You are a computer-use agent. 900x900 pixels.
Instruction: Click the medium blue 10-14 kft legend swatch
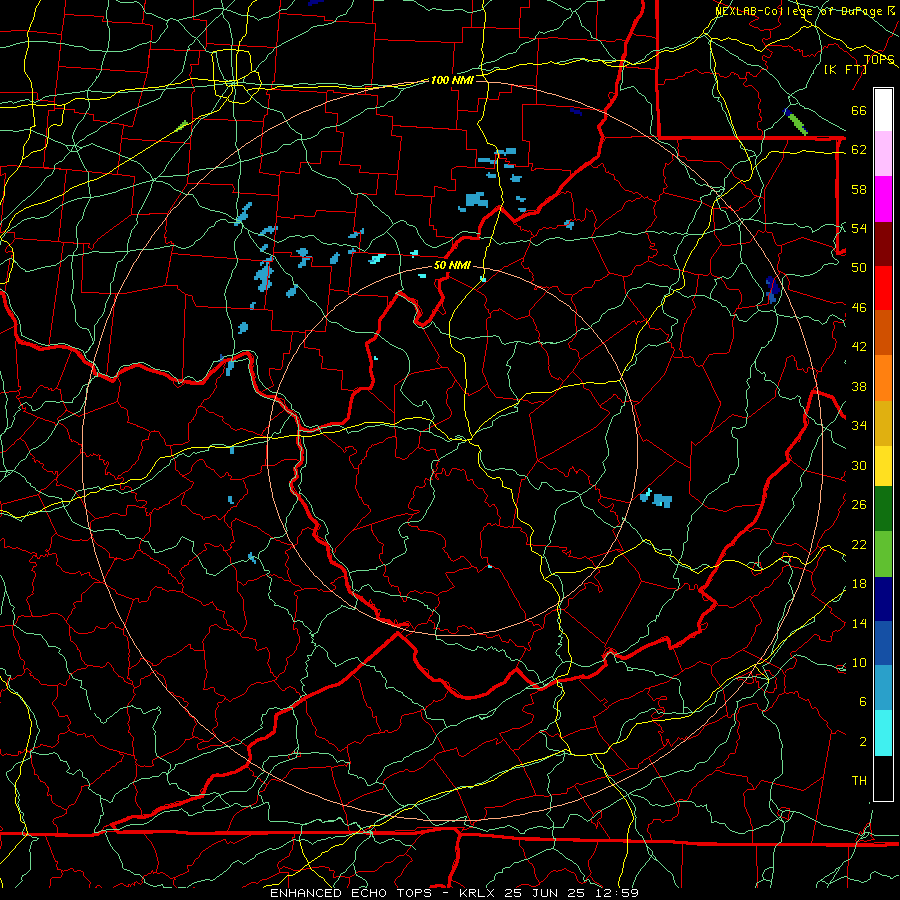pyautogui.click(x=883, y=643)
